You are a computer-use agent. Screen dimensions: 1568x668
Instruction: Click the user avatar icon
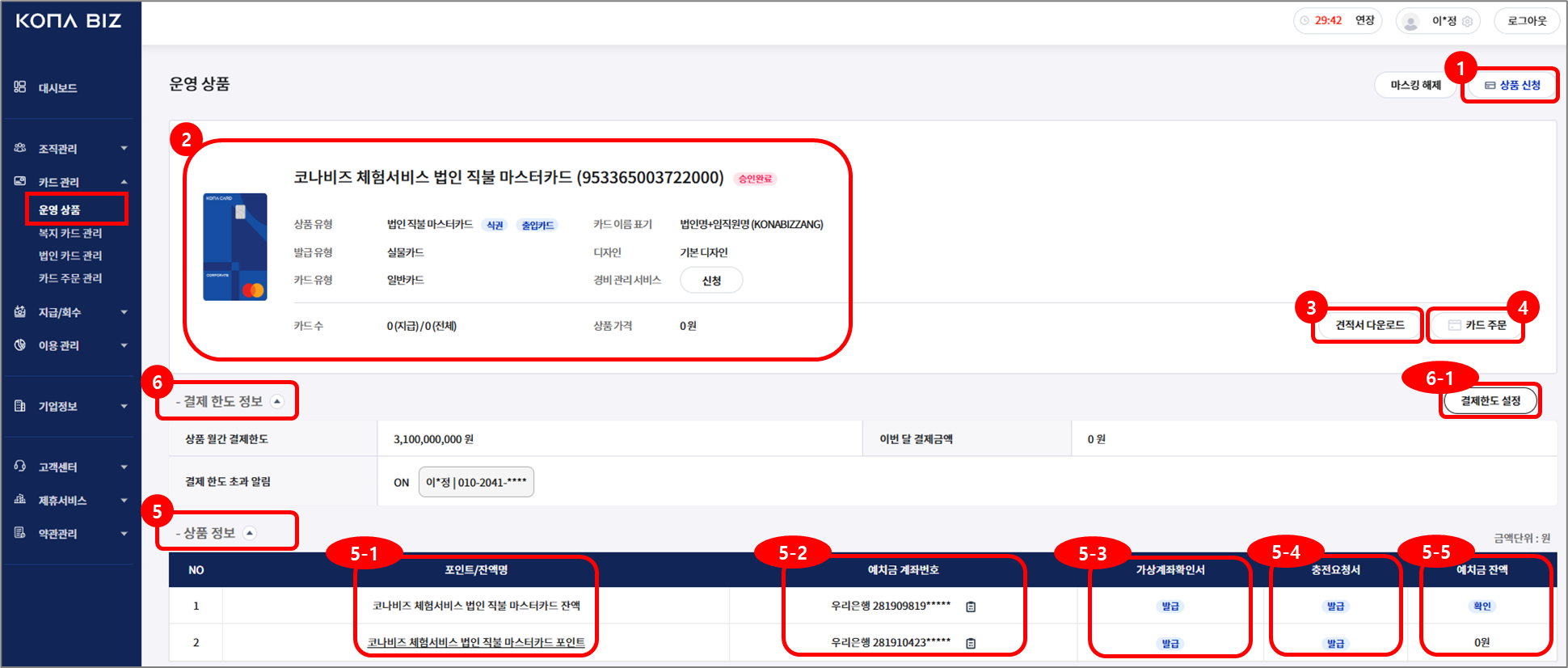1411,22
